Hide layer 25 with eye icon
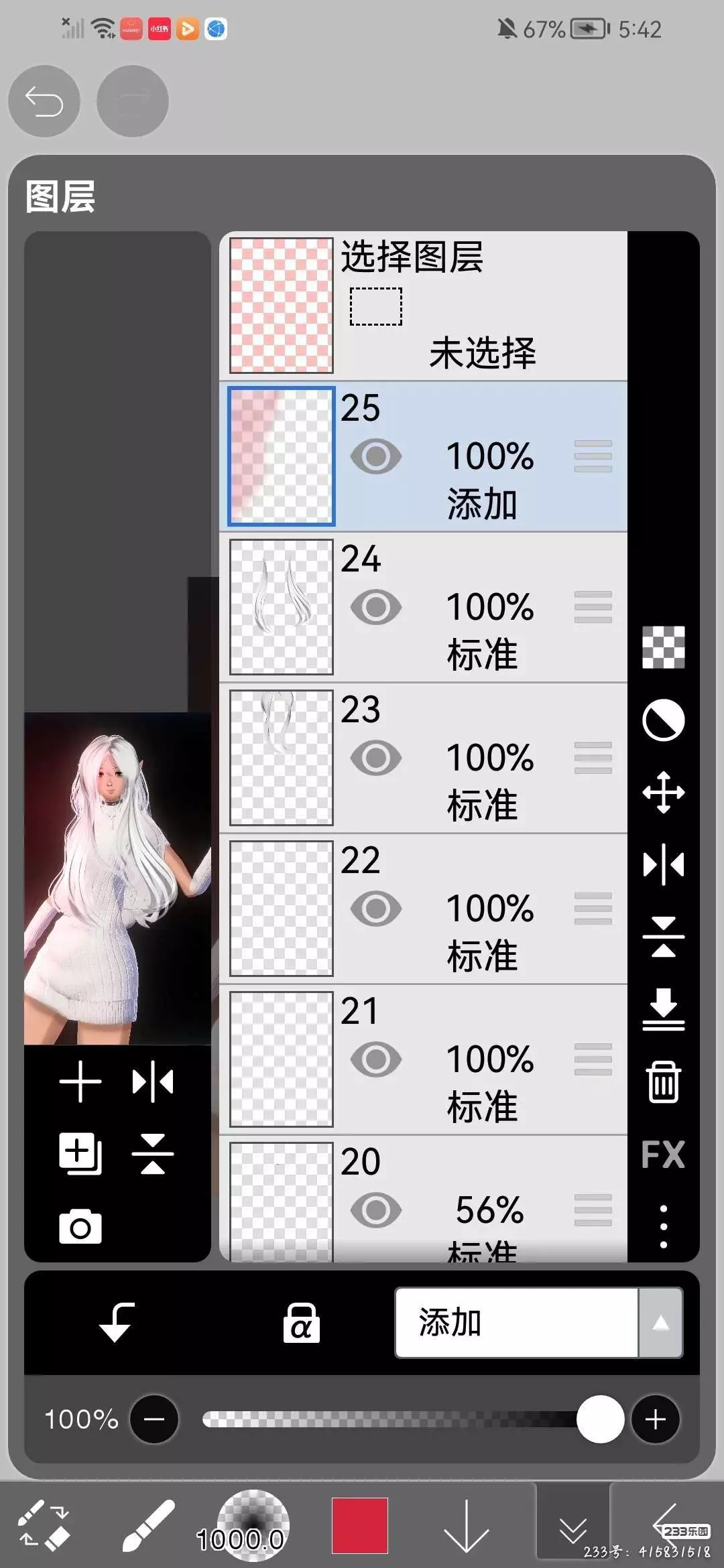The width and height of the screenshot is (724, 1568). [376, 457]
